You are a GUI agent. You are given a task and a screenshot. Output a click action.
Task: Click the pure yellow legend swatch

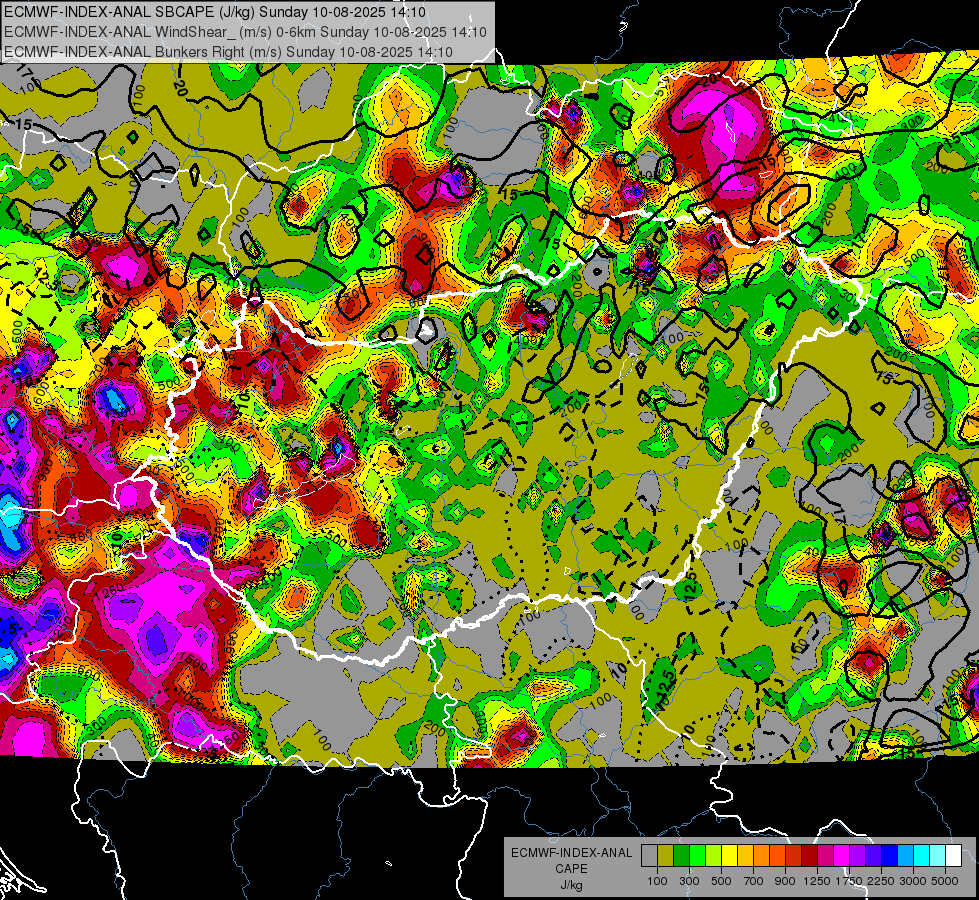(x=729, y=856)
